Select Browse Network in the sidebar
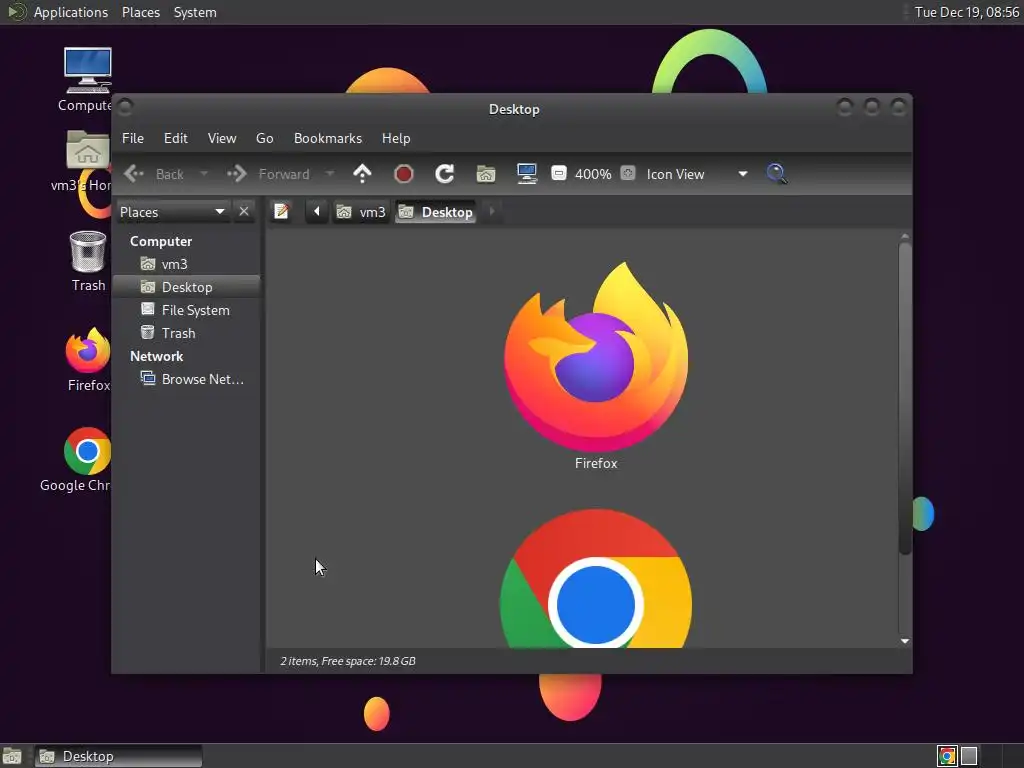 pyautogui.click(x=187, y=379)
